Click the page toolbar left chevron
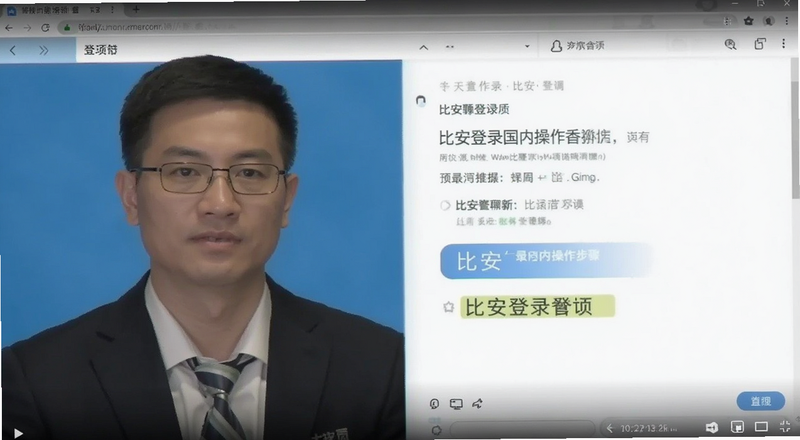 13,50
